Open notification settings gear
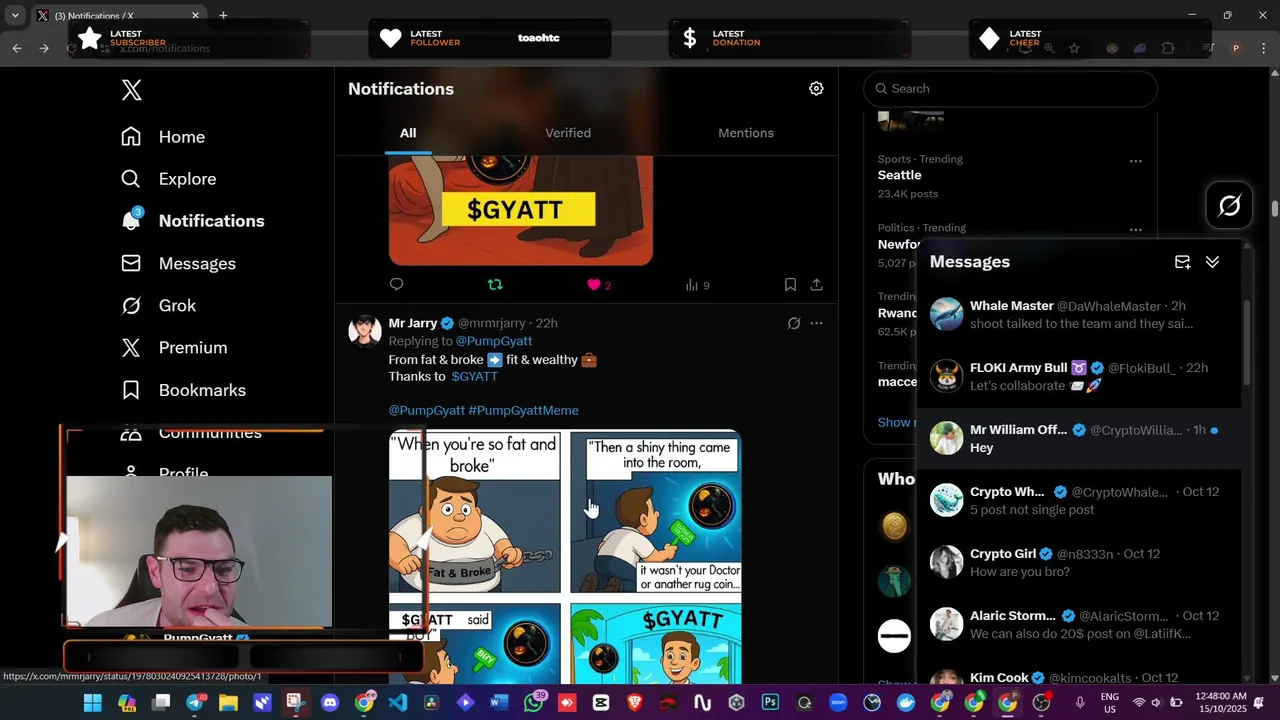Viewport: 1280px width, 720px height. (816, 89)
